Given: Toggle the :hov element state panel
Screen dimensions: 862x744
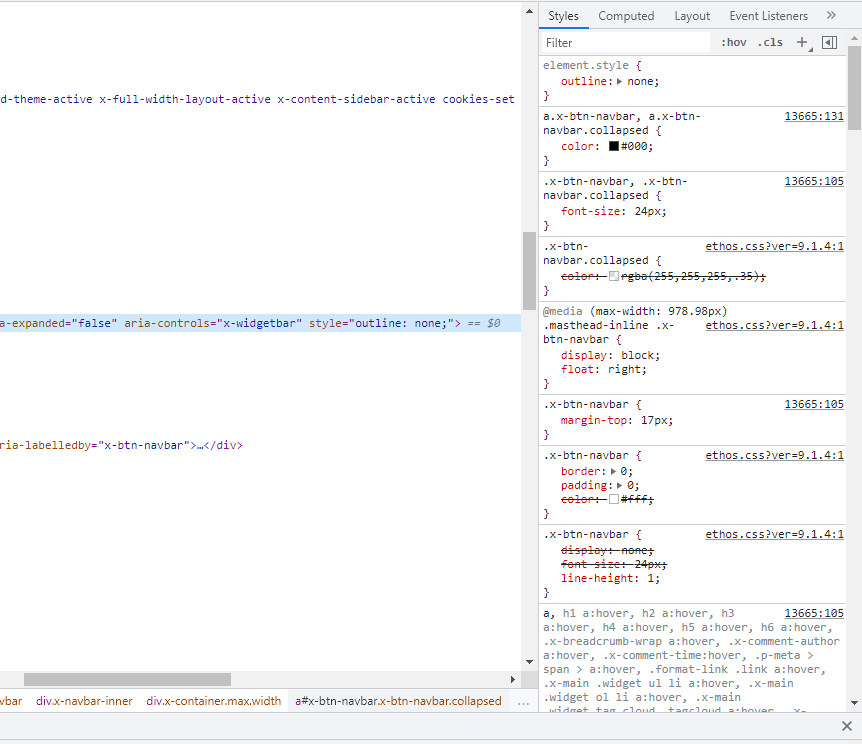Looking at the screenshot, I should 734,42.
